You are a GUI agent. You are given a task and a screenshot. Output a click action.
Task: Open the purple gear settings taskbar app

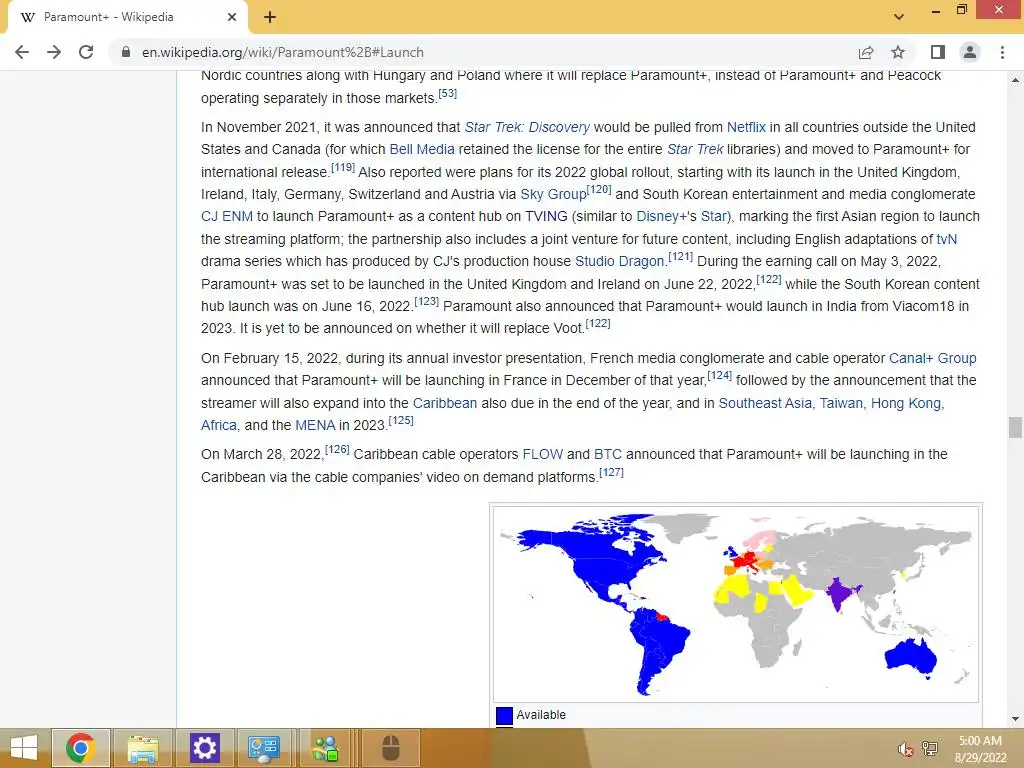(x=204, y=748)
